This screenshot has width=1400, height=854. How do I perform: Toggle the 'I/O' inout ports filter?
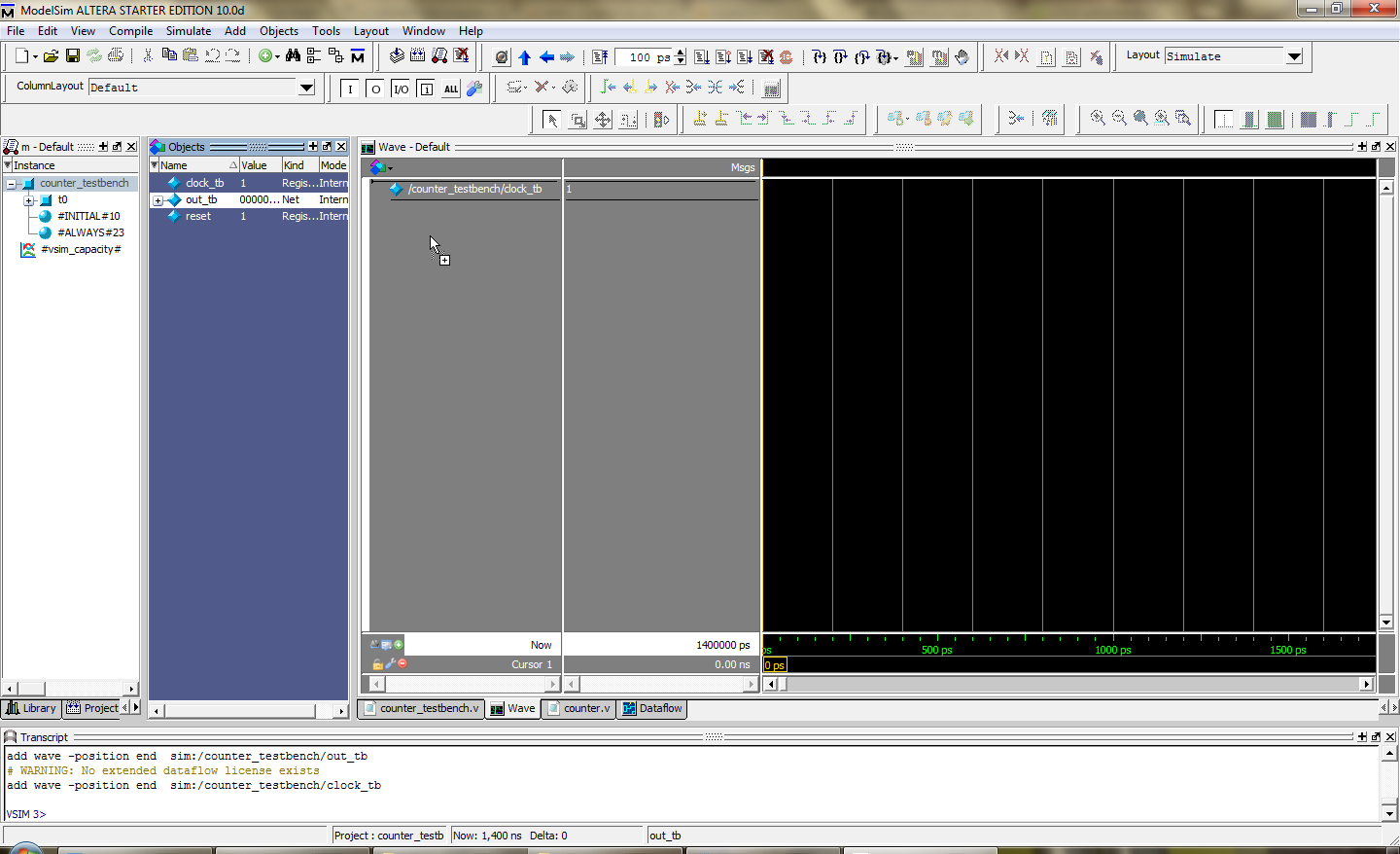pyautogui.click(x=401, y=89)
